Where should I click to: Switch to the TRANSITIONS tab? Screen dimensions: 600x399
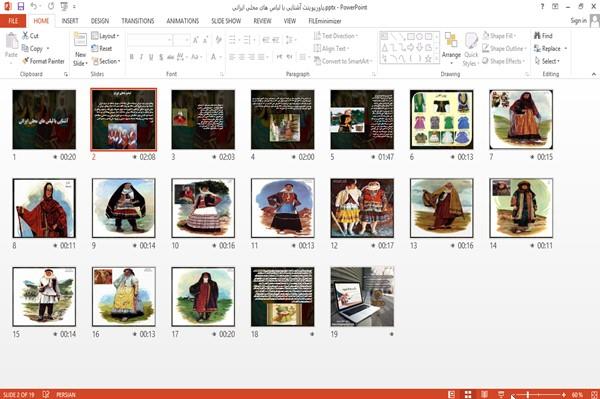tap(138, 21)
